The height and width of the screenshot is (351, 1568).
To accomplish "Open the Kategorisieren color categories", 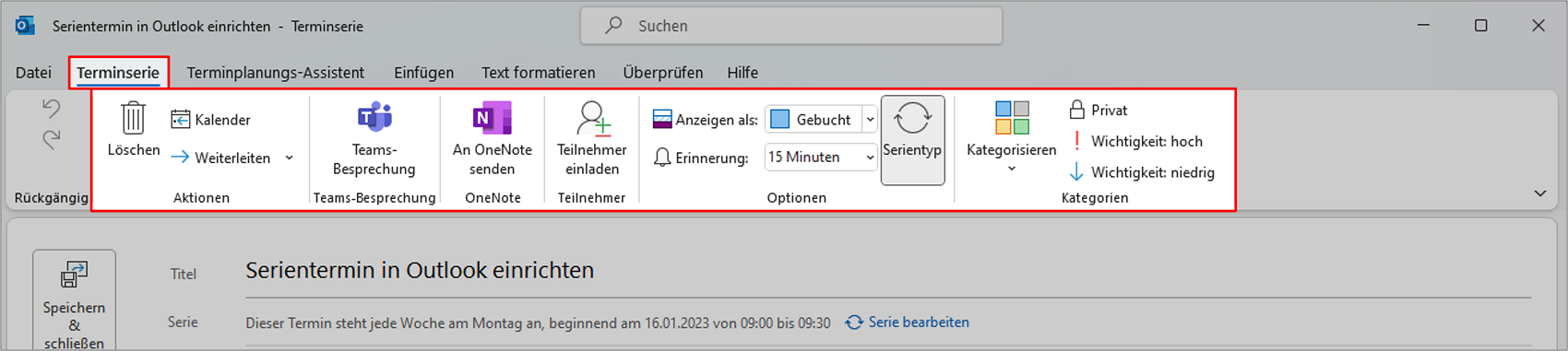I will (x=1012, y=138).
